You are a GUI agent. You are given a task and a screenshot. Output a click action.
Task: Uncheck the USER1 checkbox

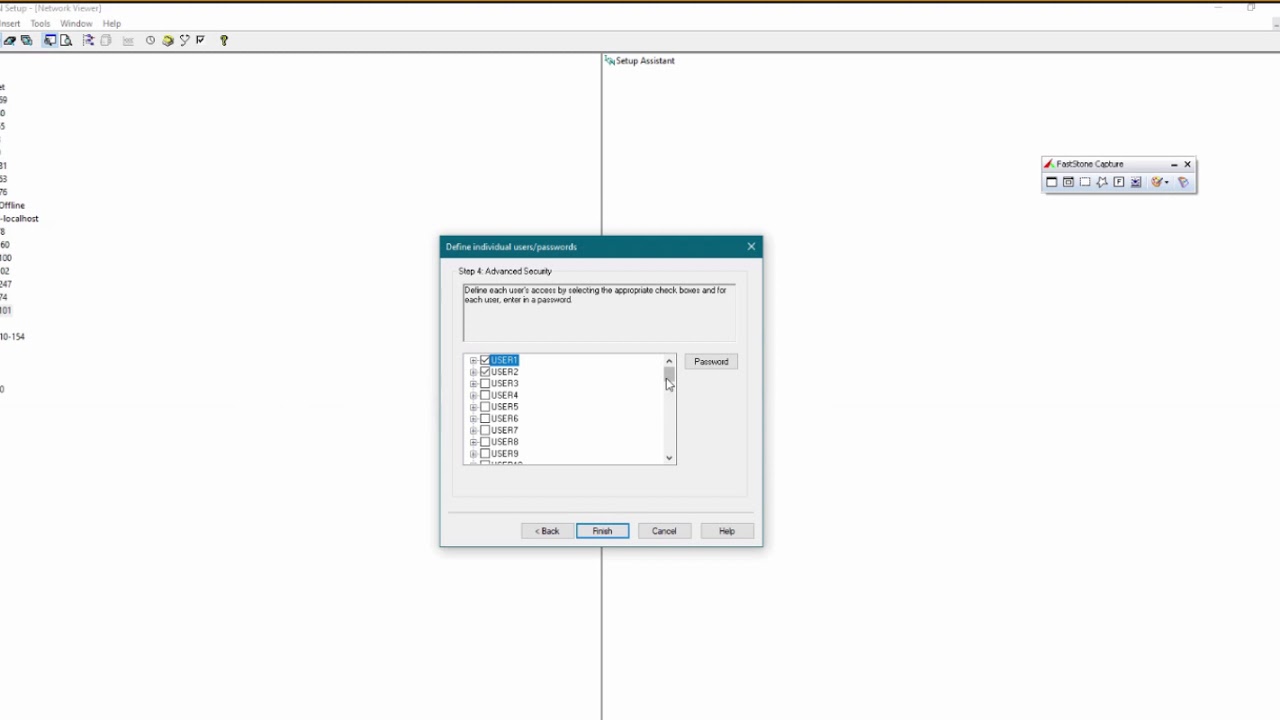coord(485,360)
